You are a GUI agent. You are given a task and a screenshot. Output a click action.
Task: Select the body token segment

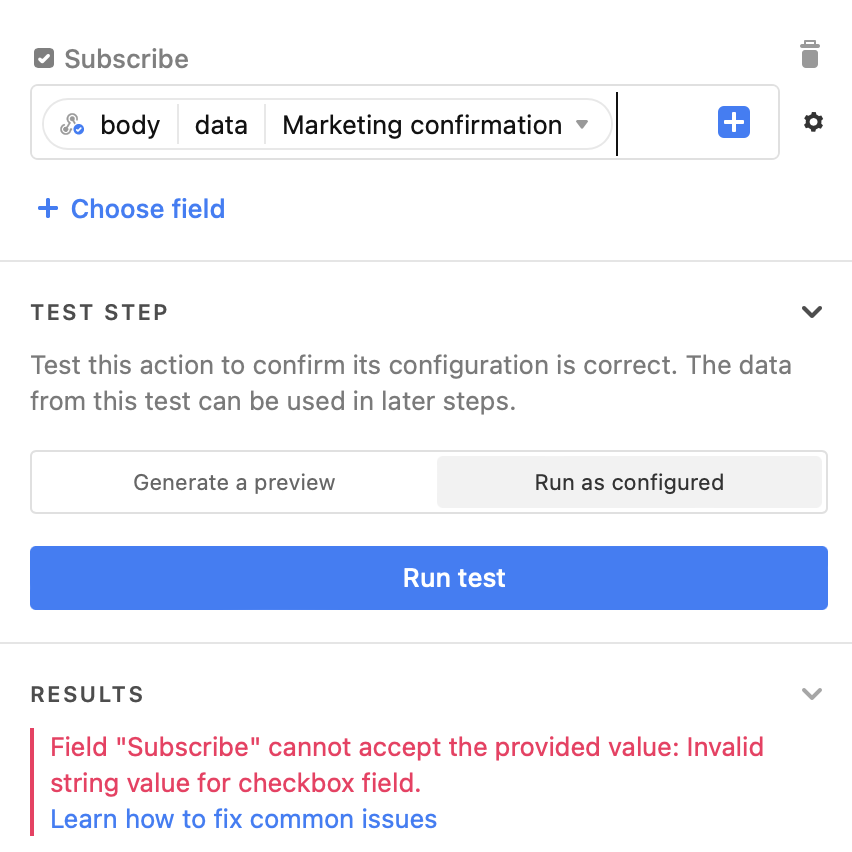[130, 125]
